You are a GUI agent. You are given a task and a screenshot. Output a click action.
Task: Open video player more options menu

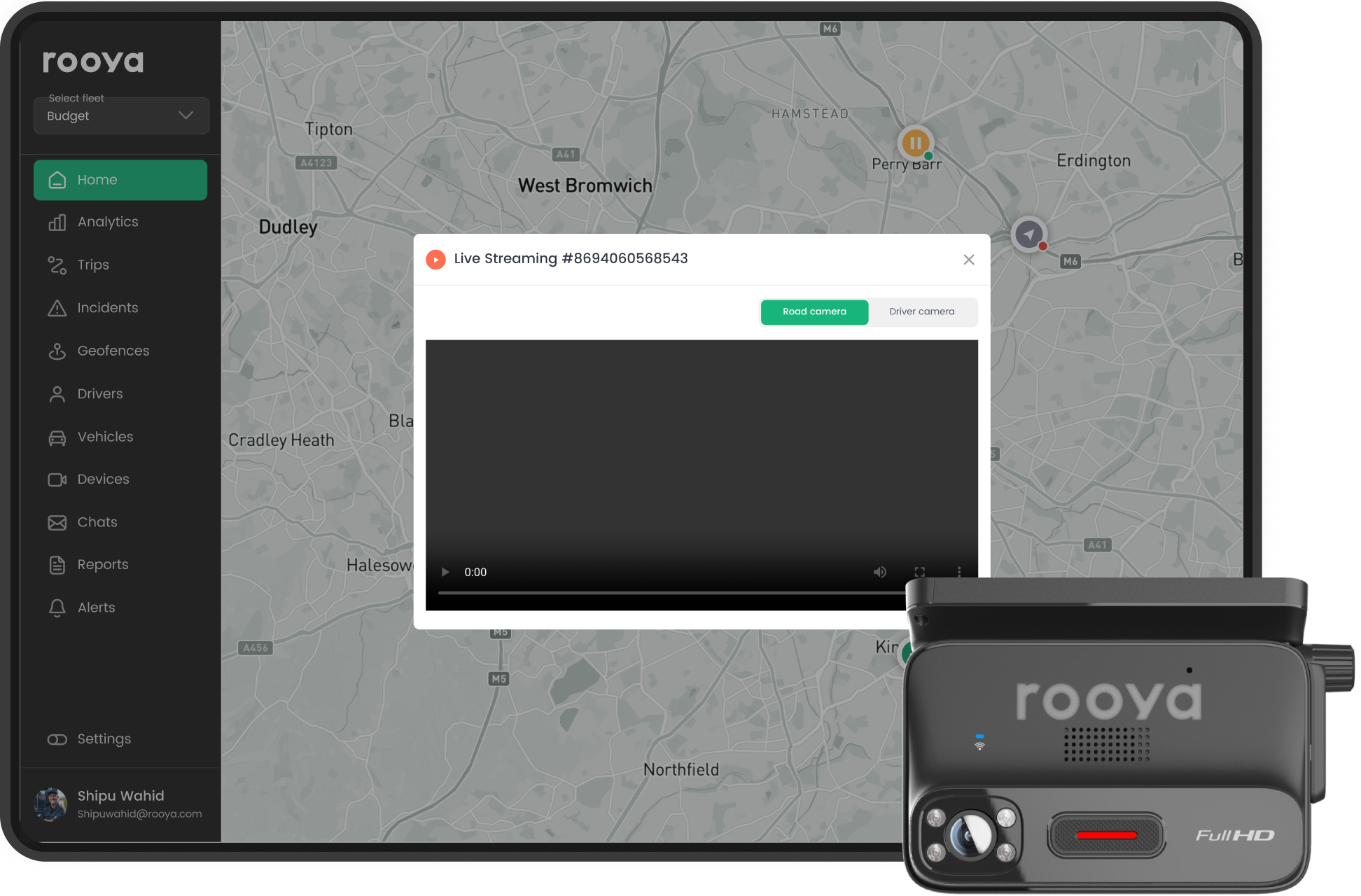tap(958, 572)
